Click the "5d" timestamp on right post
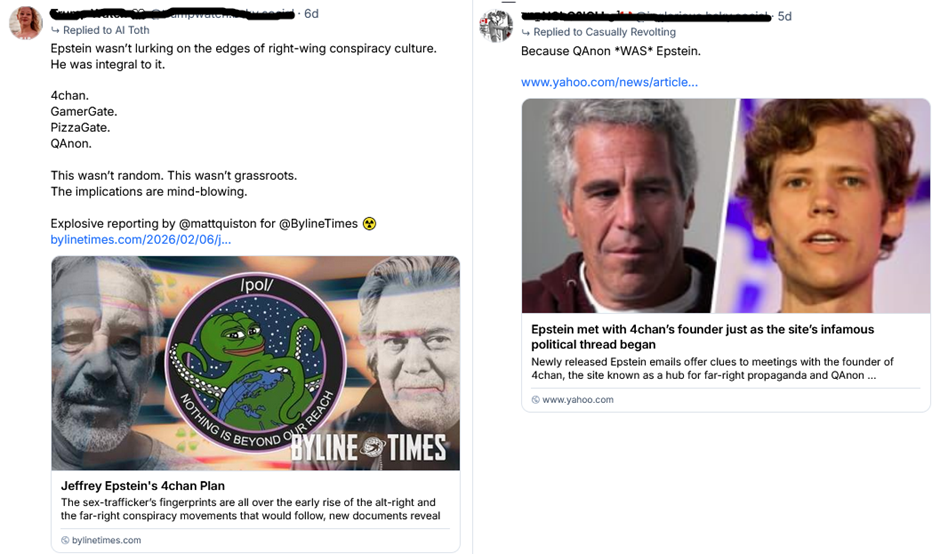Image resolution: width=940 pixels, height=554 pixels. pos(784,16)
